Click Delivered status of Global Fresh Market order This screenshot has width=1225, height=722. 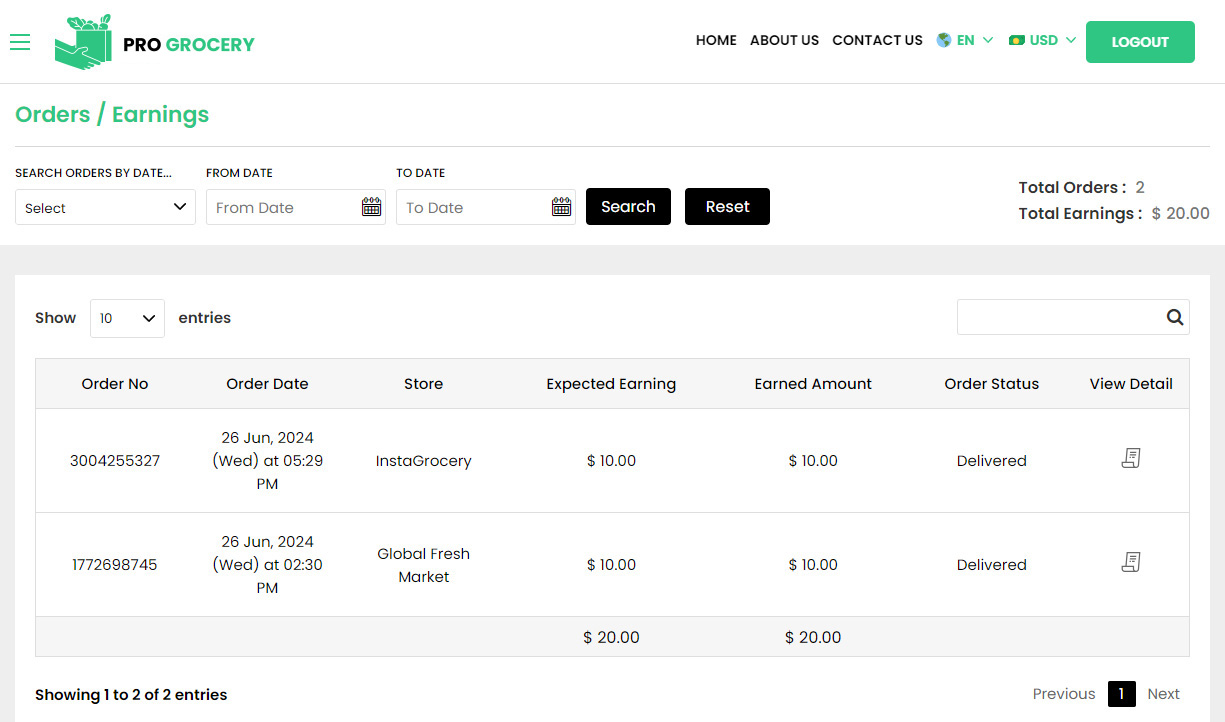(991, 565)
